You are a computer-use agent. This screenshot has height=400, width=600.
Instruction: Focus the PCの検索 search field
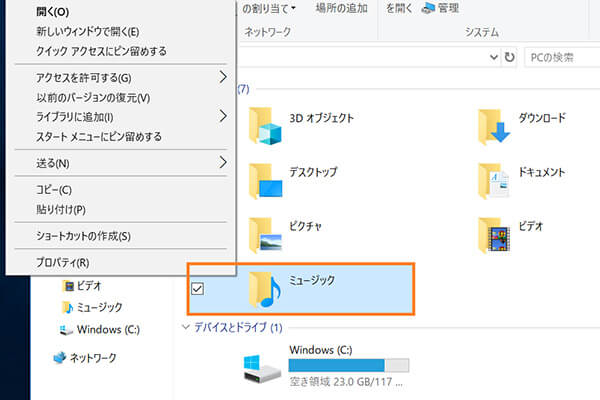coord(562,57)
